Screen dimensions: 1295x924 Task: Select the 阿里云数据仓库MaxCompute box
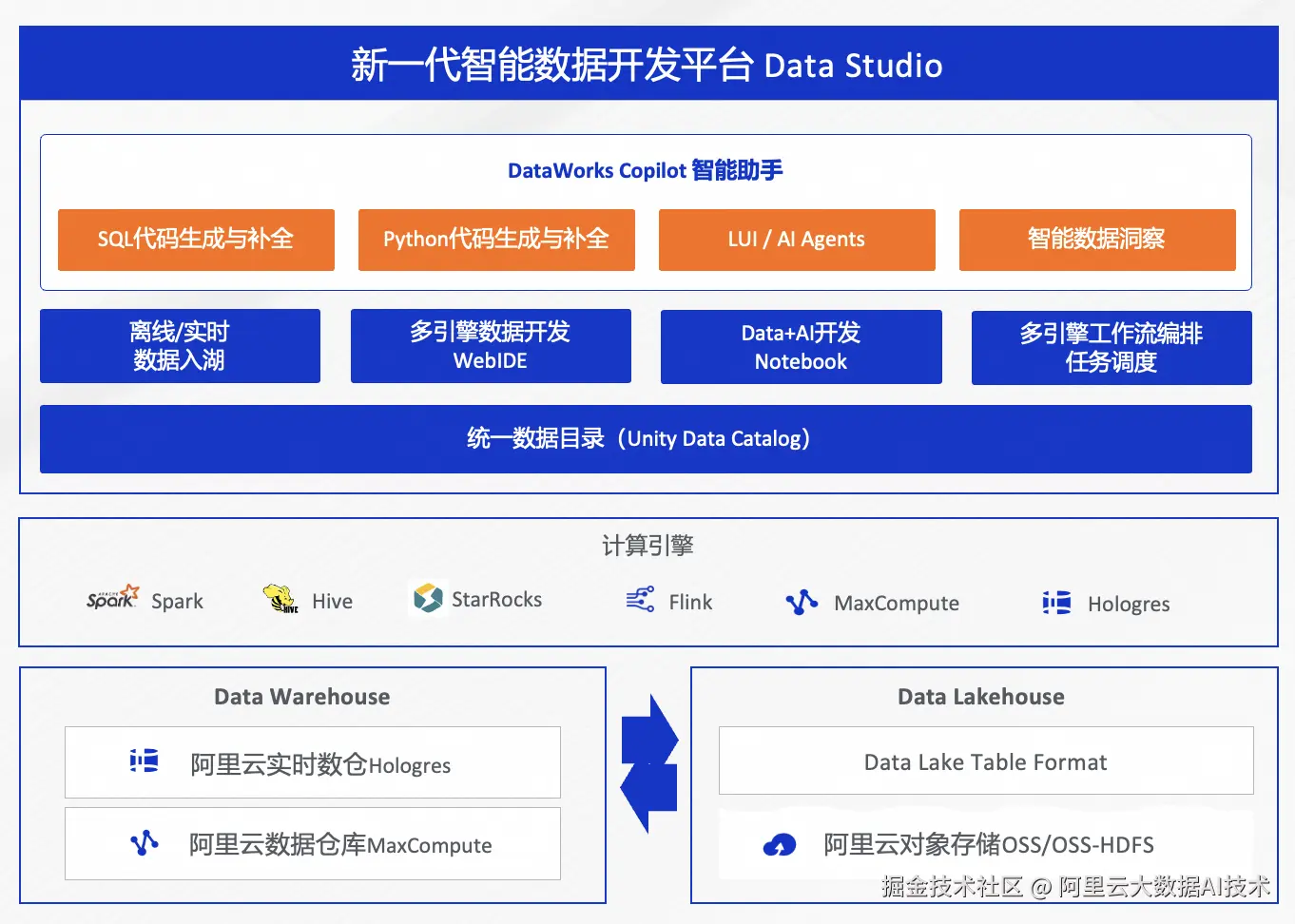[313, 844]
